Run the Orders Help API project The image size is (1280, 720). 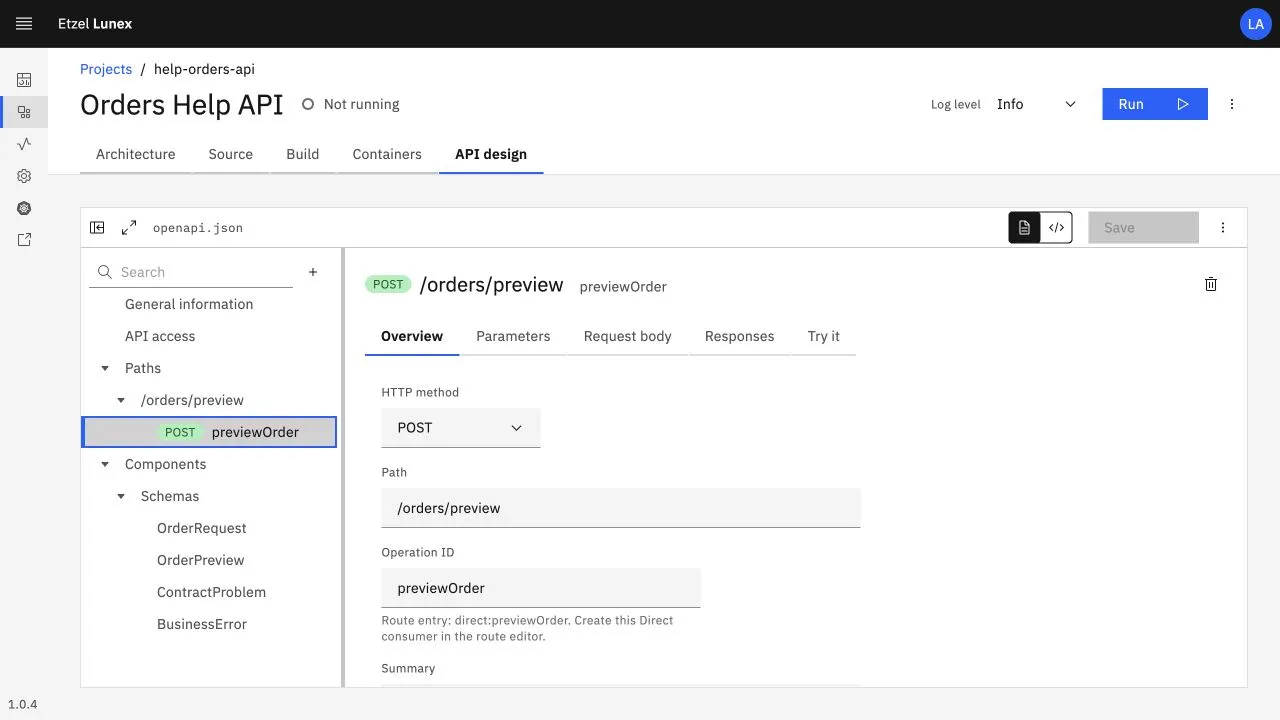point(1155,104)
